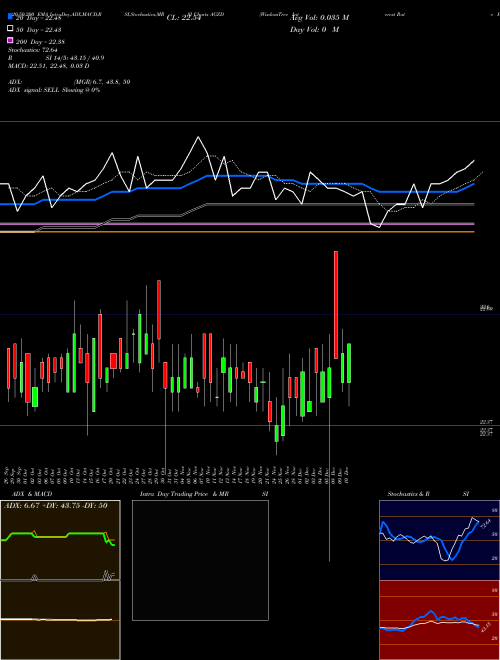Click the '(MGR) 6.7, 43.8, 50' ADX values
500x660 pixels.
tap(101, 82)
